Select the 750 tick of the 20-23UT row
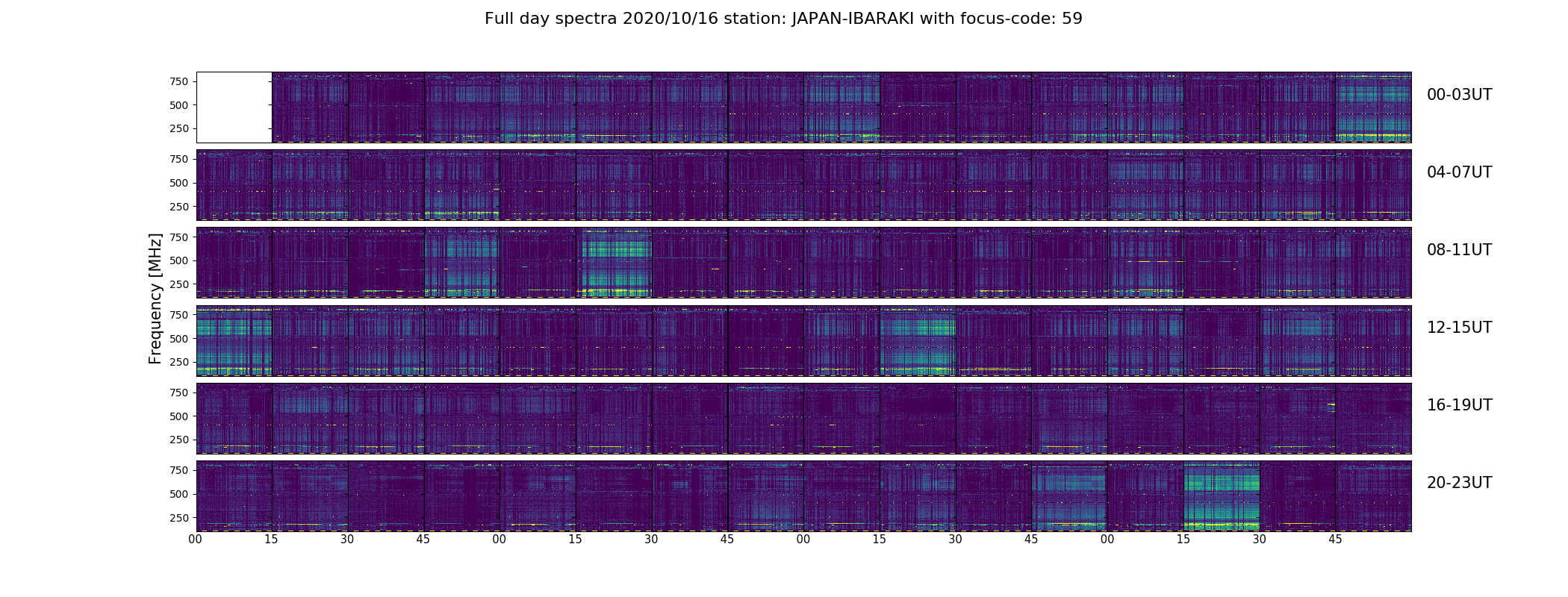 (178, 469)
